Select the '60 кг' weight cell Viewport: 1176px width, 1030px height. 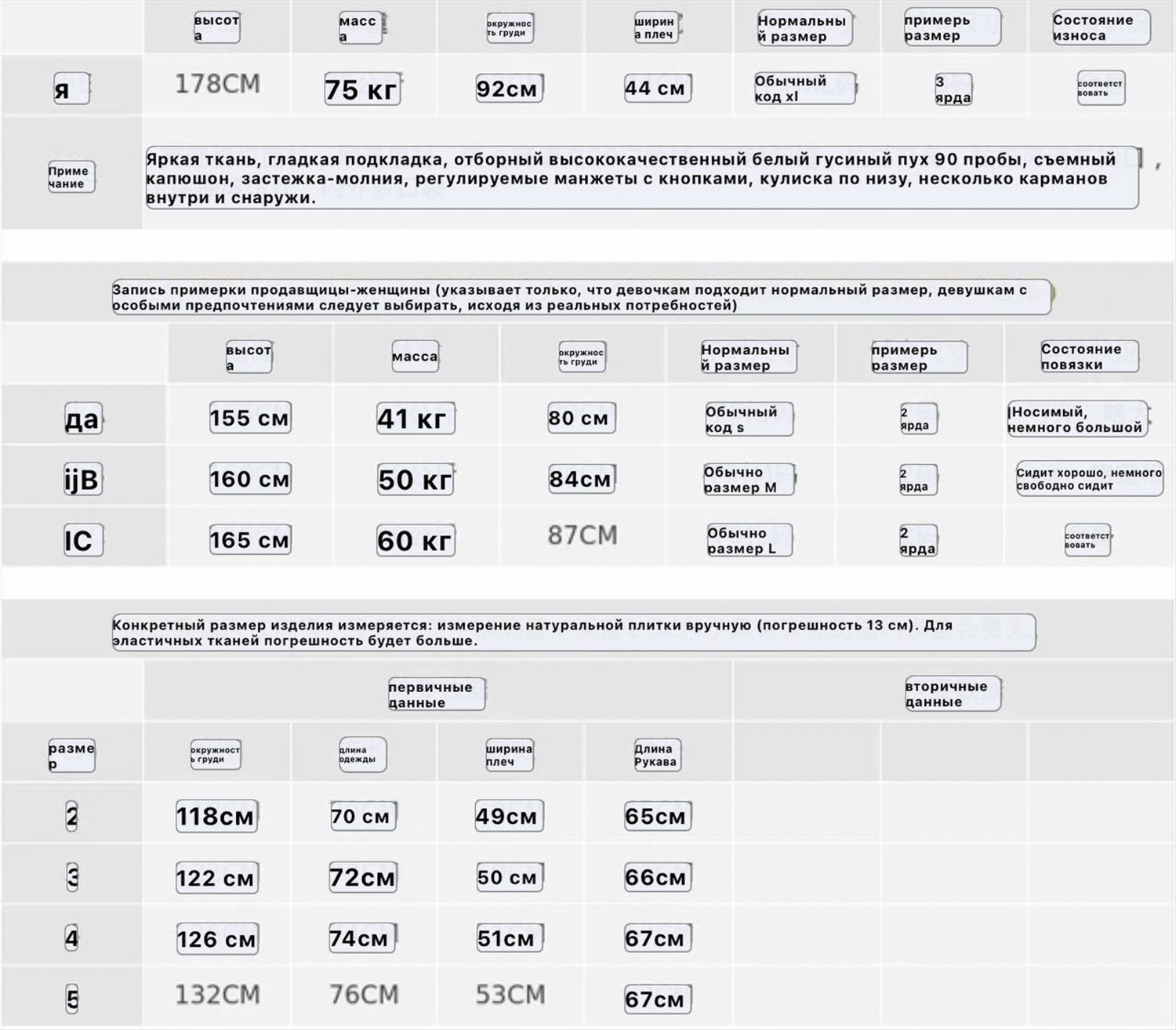point(415,541)
